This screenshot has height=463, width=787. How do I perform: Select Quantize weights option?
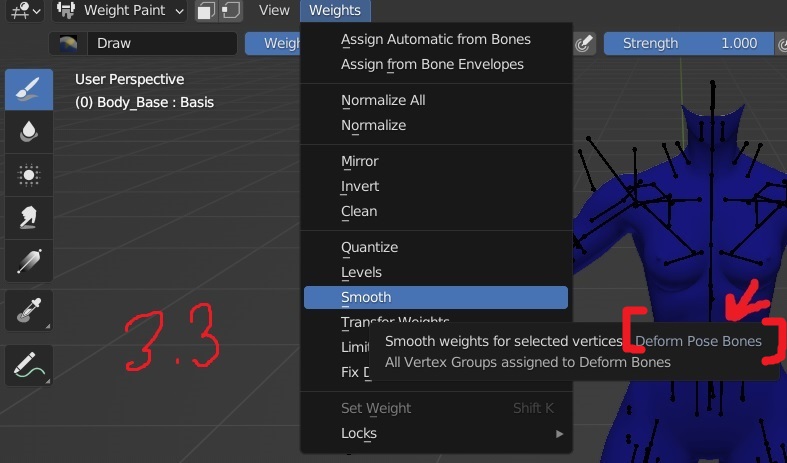(436, 247)
